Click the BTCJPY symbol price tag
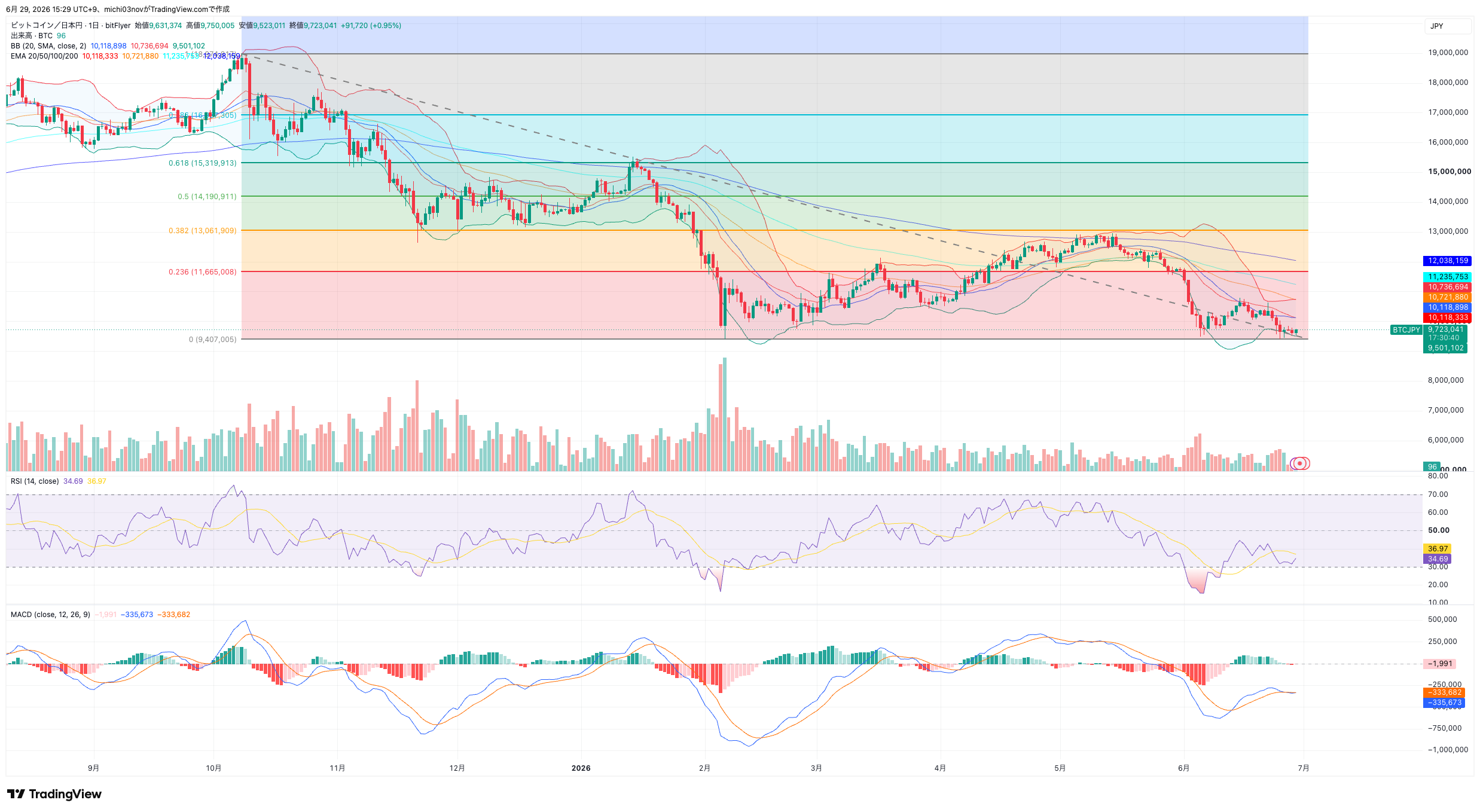The image size is (1480, 812). (x=1406, y=330)
